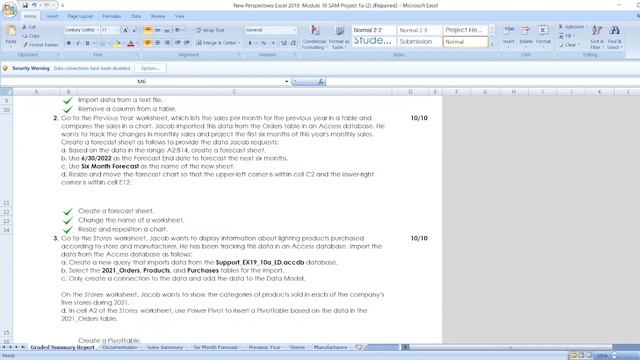Open the Name Box dropdown arrow
This screenshot has width=640, height=360.
tap(286, 82)
